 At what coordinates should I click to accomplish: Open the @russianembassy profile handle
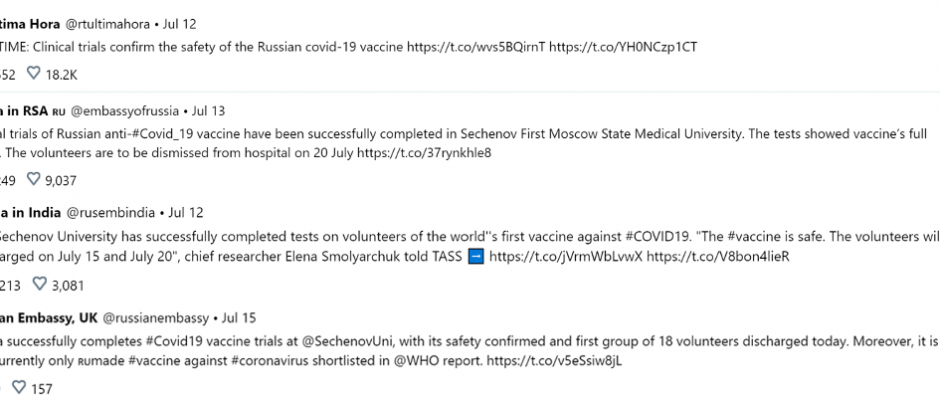[156, 318]
